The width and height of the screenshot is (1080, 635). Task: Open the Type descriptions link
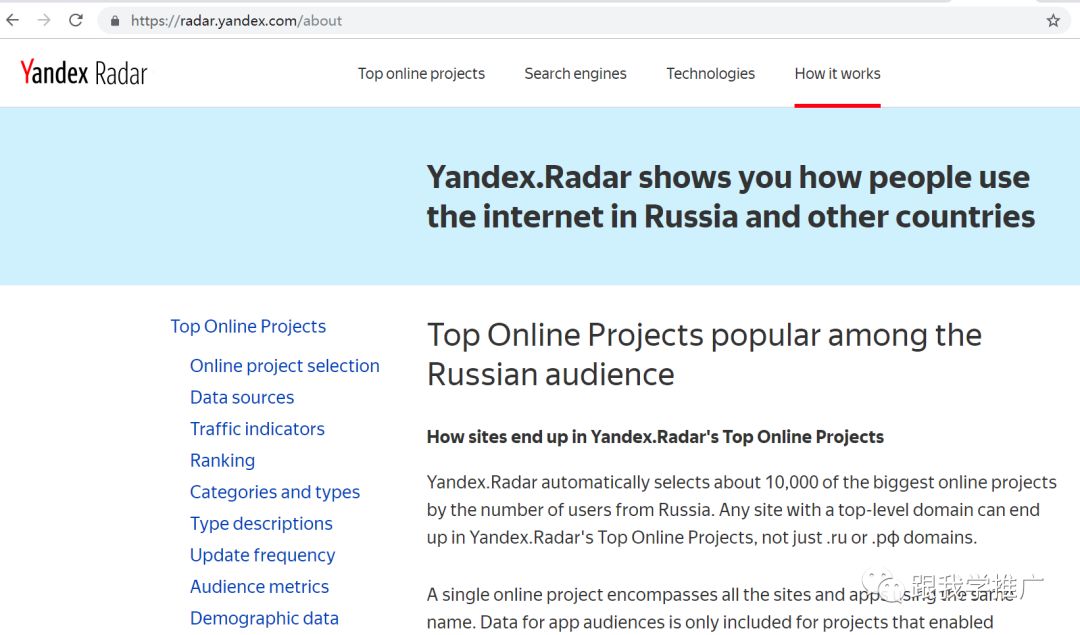[x=261, y=524]
